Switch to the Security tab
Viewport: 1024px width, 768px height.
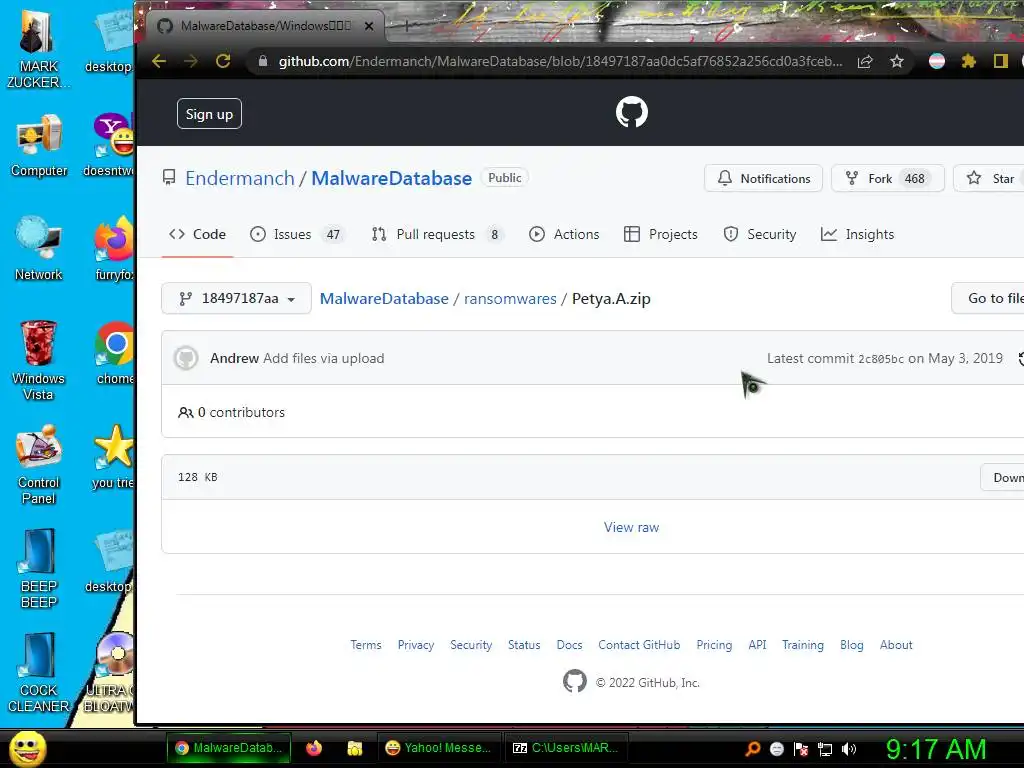click(760, 234)
